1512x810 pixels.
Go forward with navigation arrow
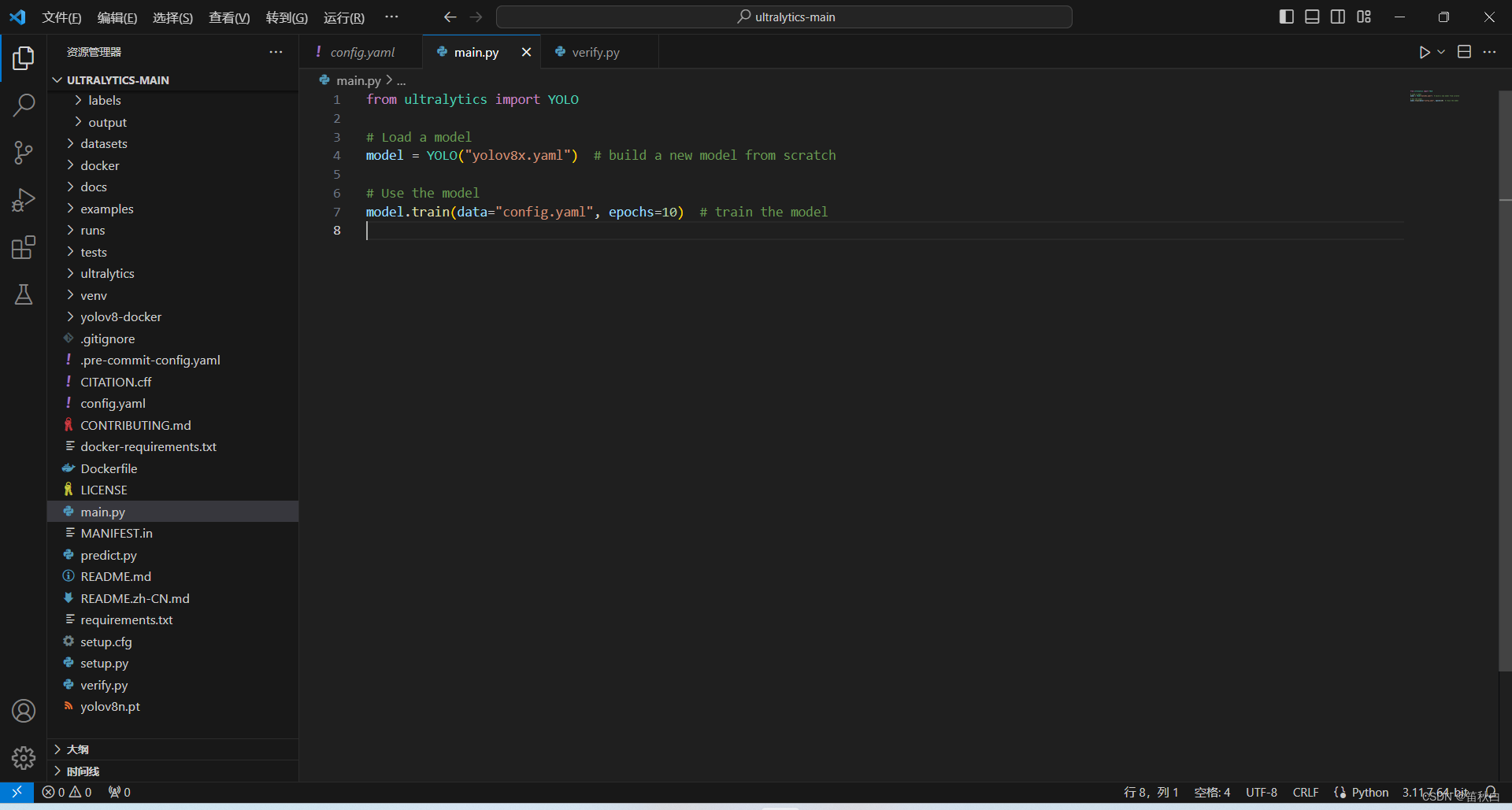click(476, 17)
